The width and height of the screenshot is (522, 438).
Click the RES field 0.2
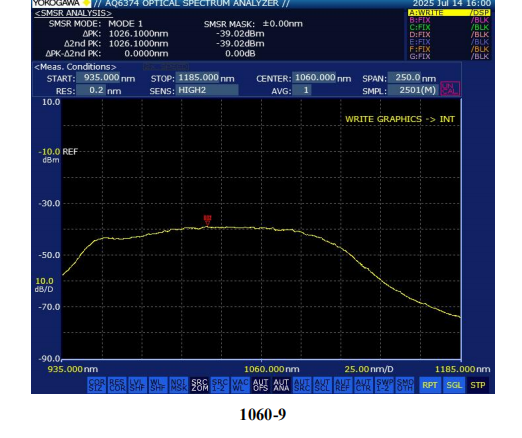[91, 90]
